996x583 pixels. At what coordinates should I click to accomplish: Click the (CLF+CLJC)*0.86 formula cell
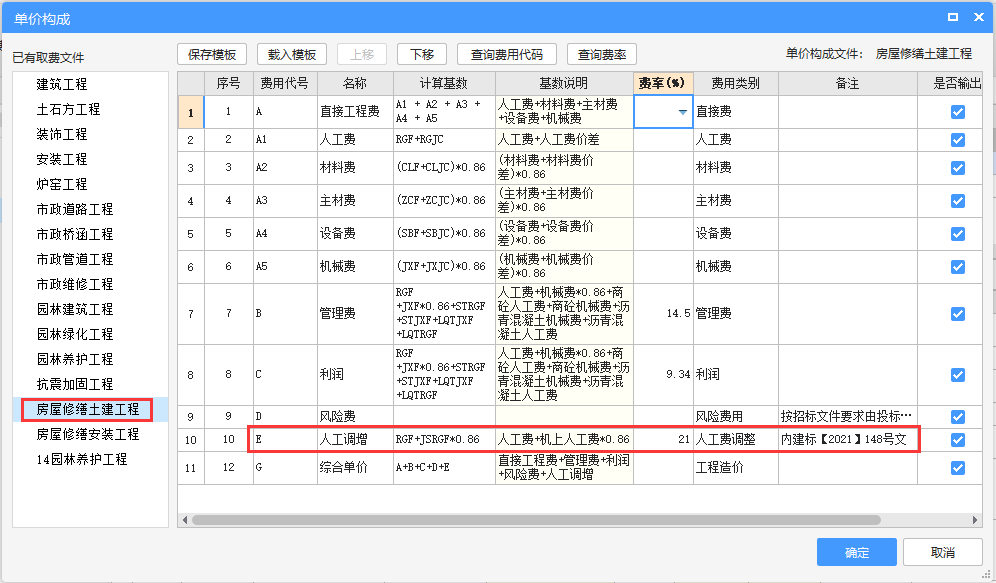click(x=444, y=168)
